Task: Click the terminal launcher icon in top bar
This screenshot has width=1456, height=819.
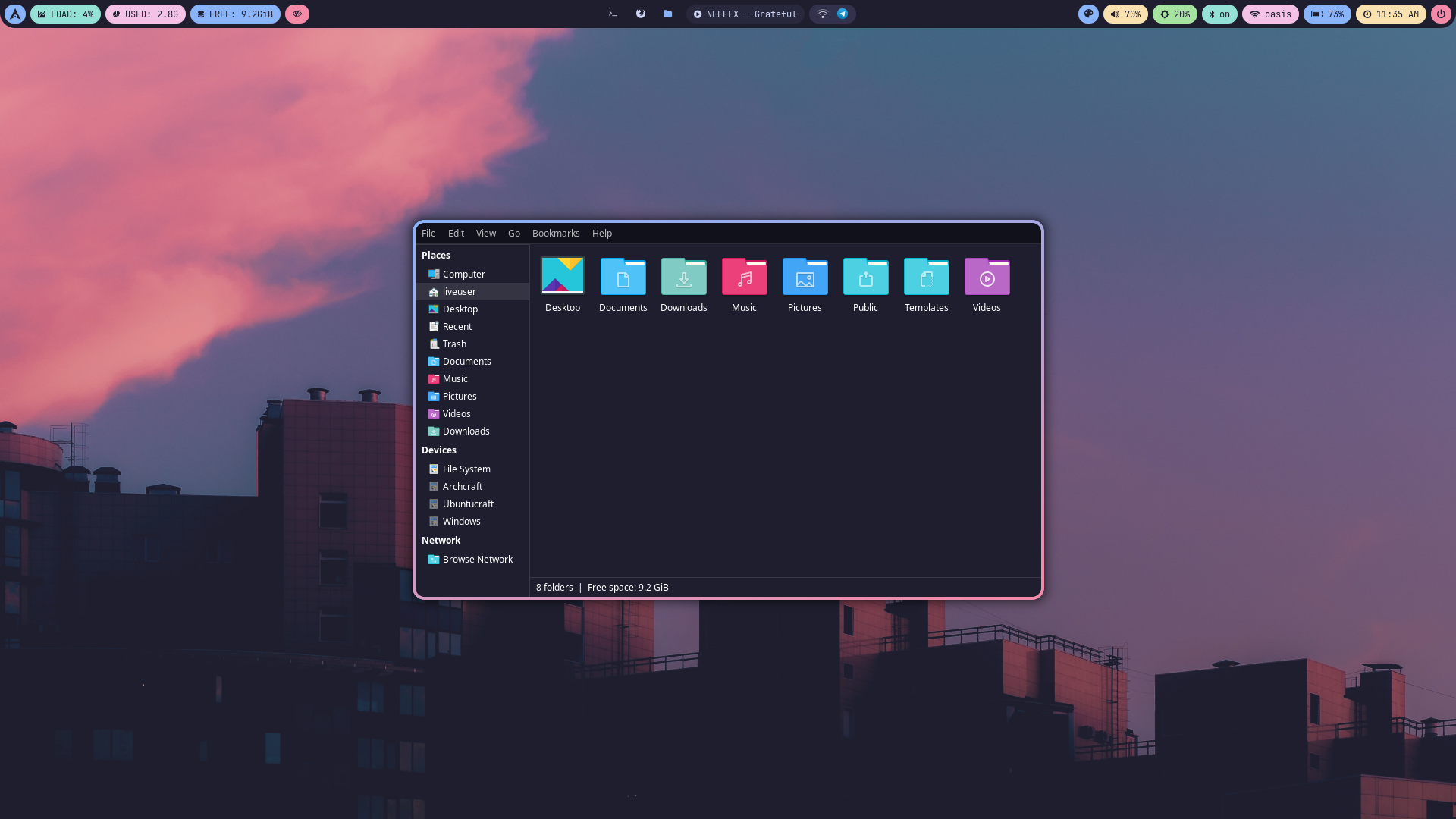Action: pos(613,14)
